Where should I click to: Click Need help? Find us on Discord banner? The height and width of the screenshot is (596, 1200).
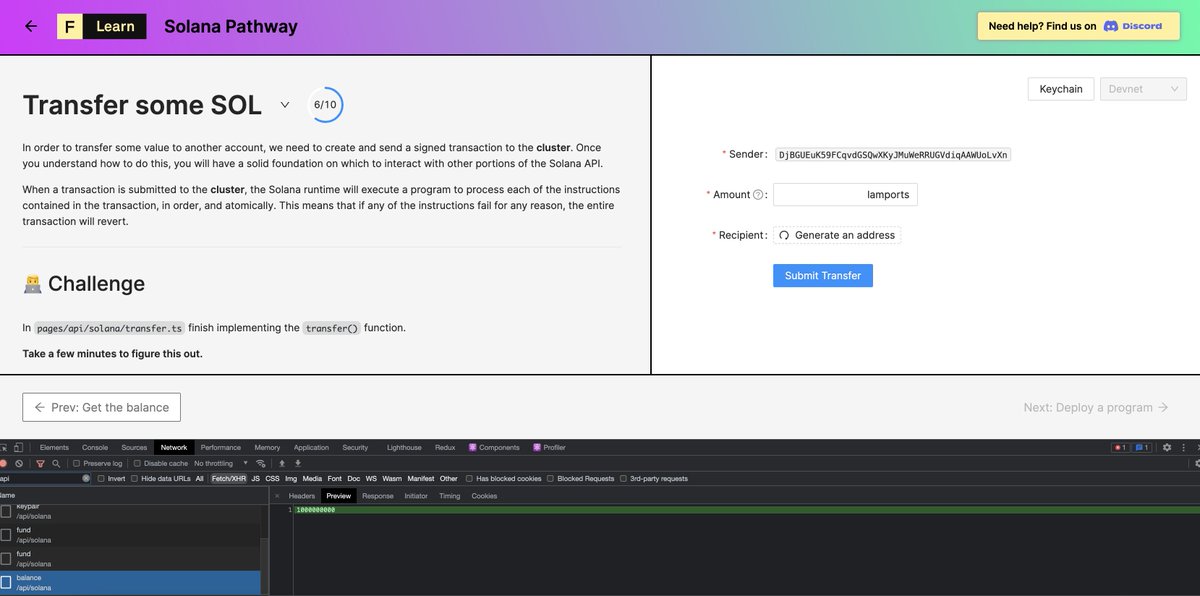[1079, 26]
